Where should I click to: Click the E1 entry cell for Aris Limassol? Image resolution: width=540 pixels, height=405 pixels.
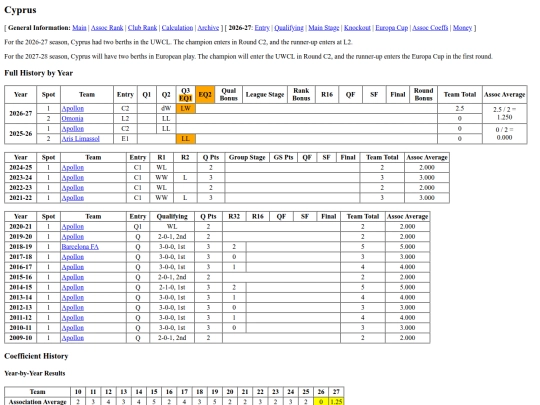[x=125, y=138]
